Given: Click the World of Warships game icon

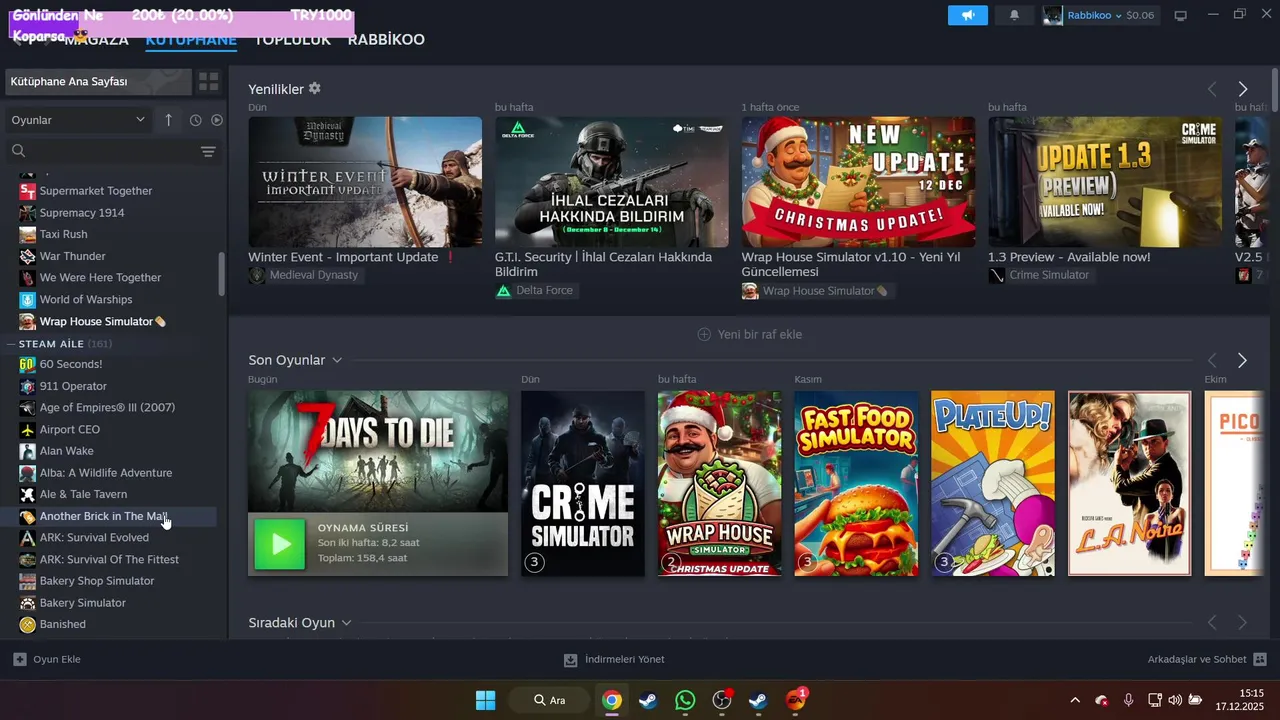Looking at the screenshot, I should click(x=28, y=299).
